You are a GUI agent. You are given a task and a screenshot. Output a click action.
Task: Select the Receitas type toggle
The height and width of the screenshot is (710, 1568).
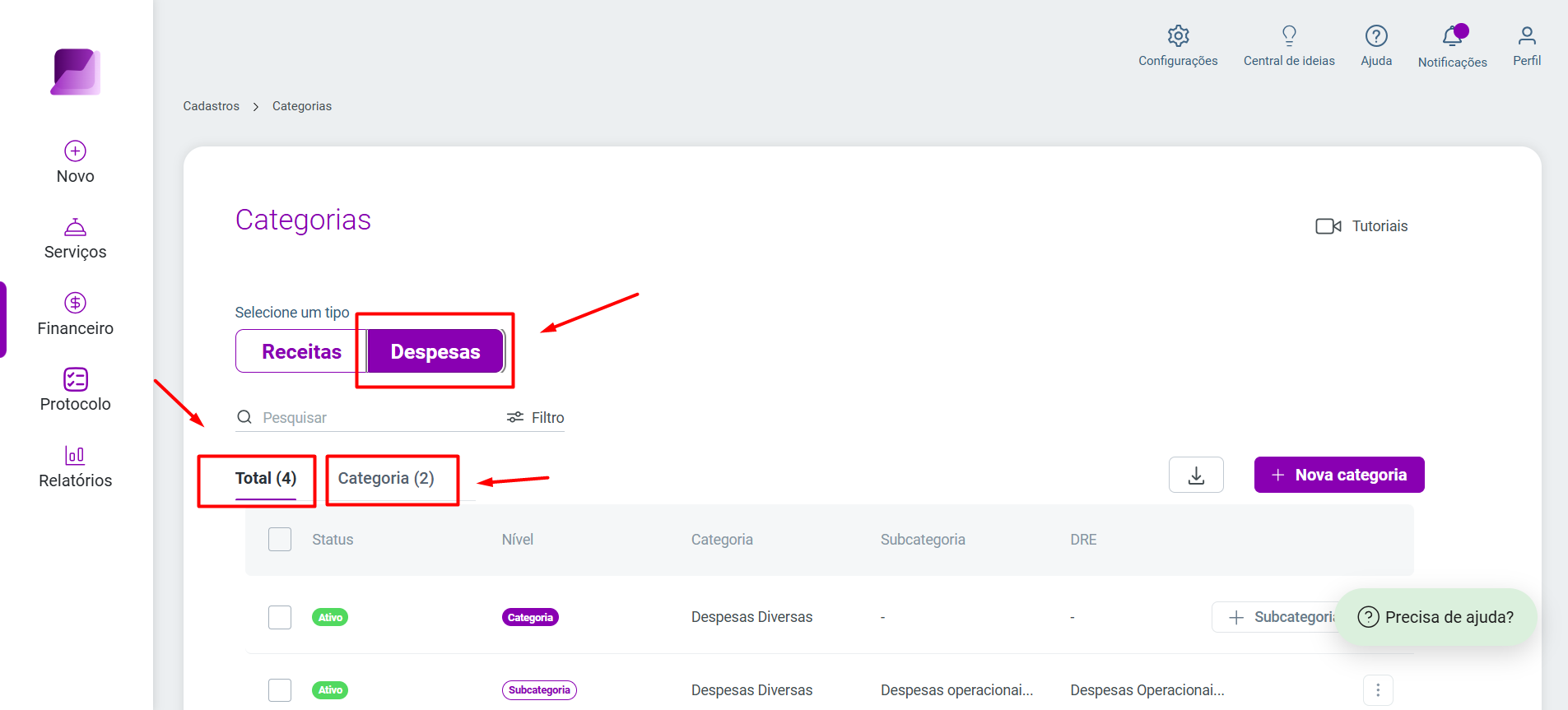(301, 351)
